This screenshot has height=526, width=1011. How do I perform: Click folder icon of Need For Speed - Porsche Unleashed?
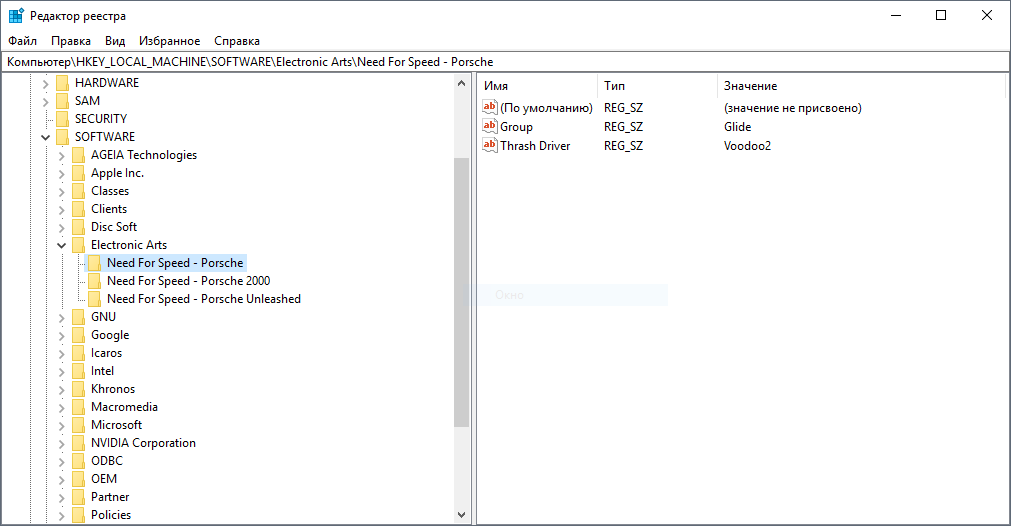[95, 299]
